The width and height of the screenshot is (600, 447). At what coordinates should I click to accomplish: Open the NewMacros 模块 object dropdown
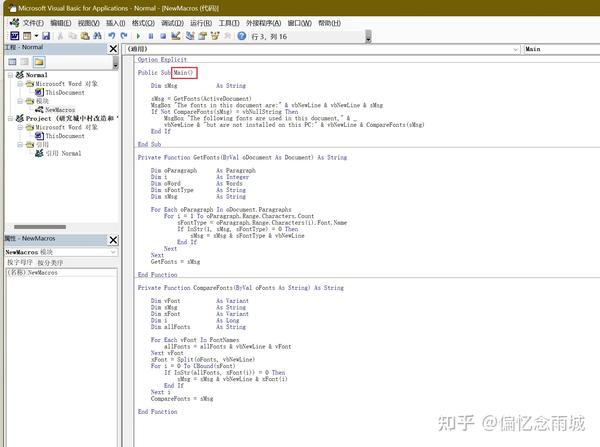[113, 252]
